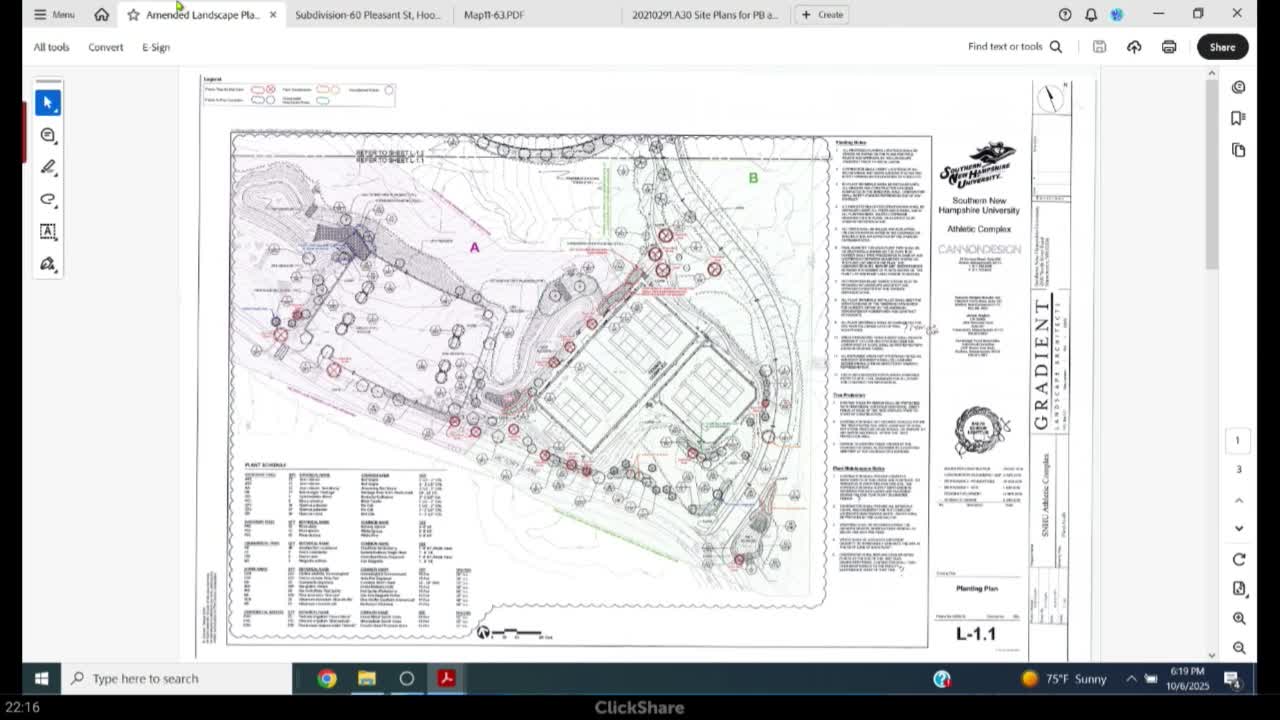Image resolution: width=1280 pixels, height=720 pixels.
Task: Click the Windows taskbar search box
Action: click(180, 679)
